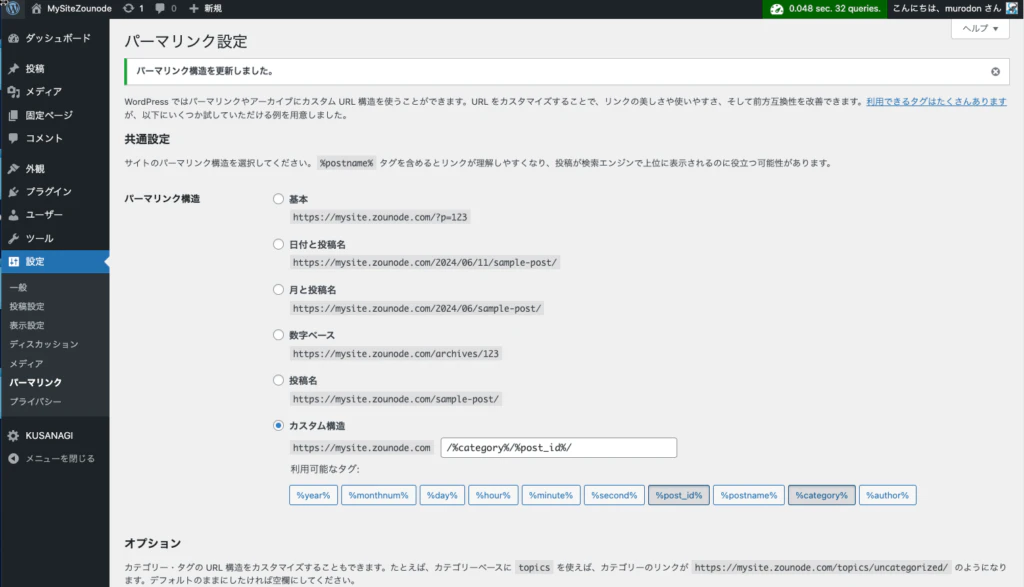Select the 投稿名 radio button
This screenshot has width=1024, height=587.
point(278,380)
